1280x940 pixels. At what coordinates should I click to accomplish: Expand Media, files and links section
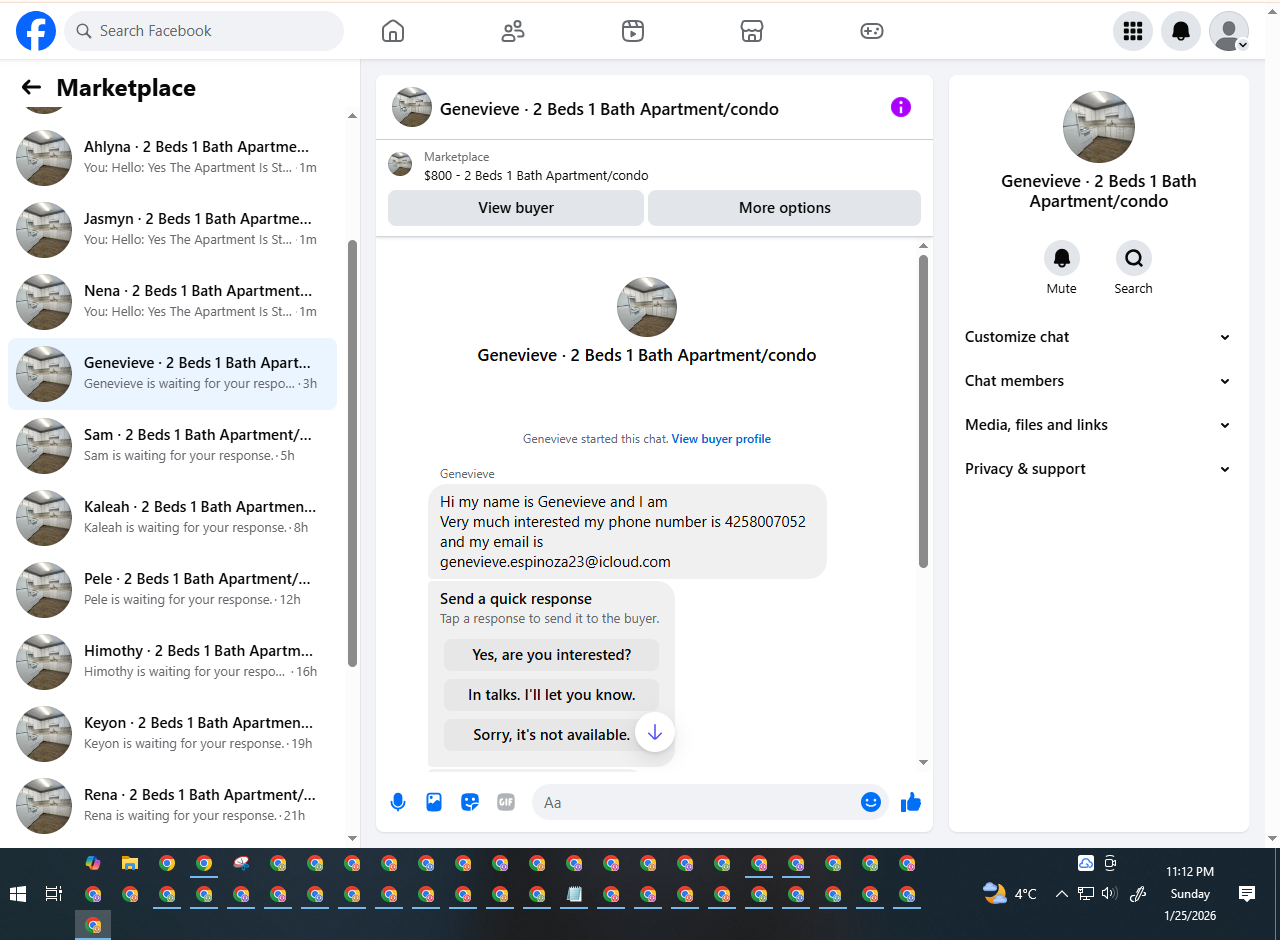tap(1098, 425)
